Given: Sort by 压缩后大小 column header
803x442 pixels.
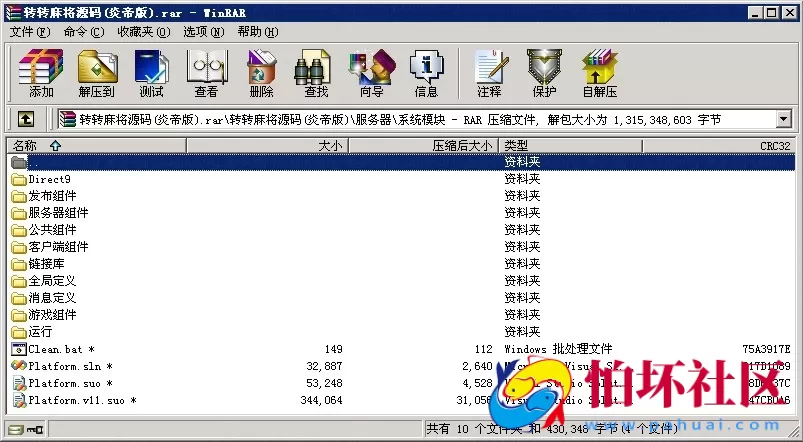Looking at the screenshot, I should [x=425, y=146].
